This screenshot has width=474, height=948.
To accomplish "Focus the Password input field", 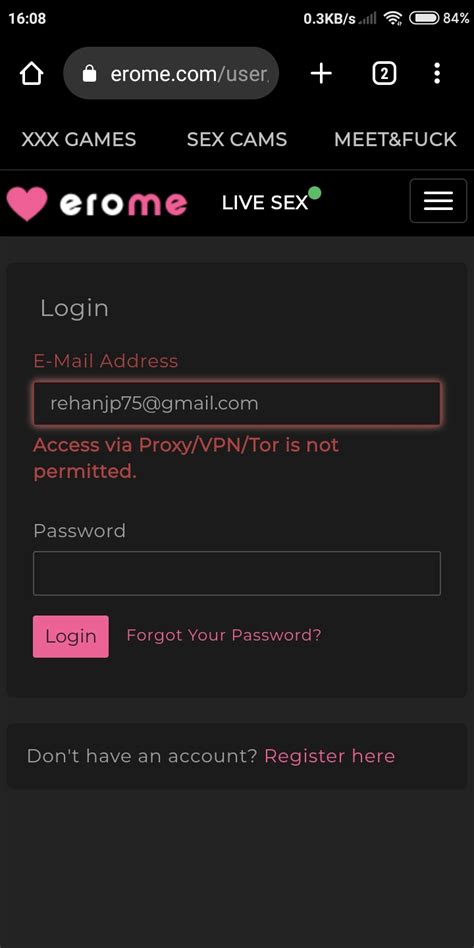I will tap(237, 573).
